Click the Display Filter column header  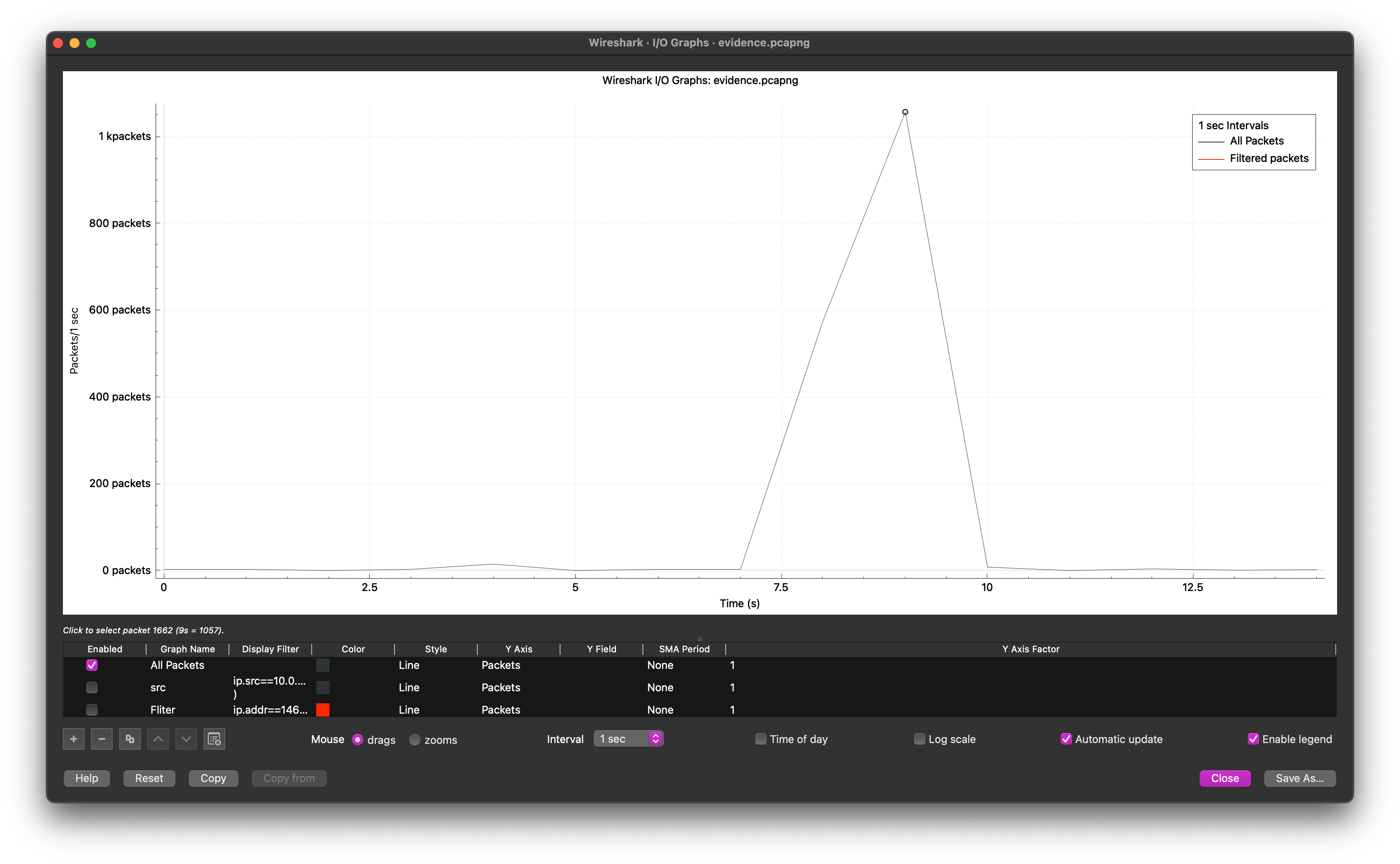tap(270, 649)
